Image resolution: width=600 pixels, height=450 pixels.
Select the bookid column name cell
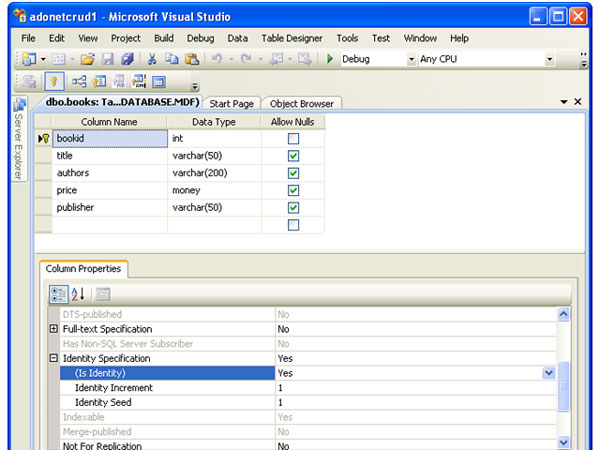(x=110, y=139)
